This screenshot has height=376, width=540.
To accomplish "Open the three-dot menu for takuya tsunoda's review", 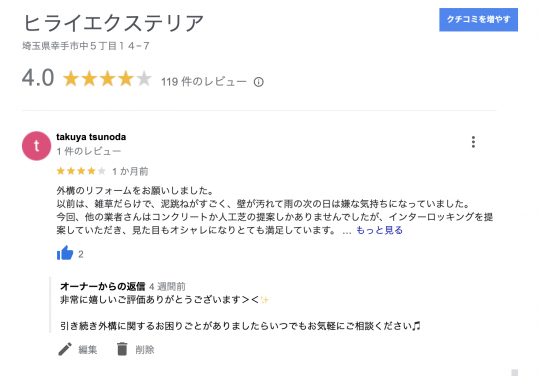I will (x=474, y=142).
